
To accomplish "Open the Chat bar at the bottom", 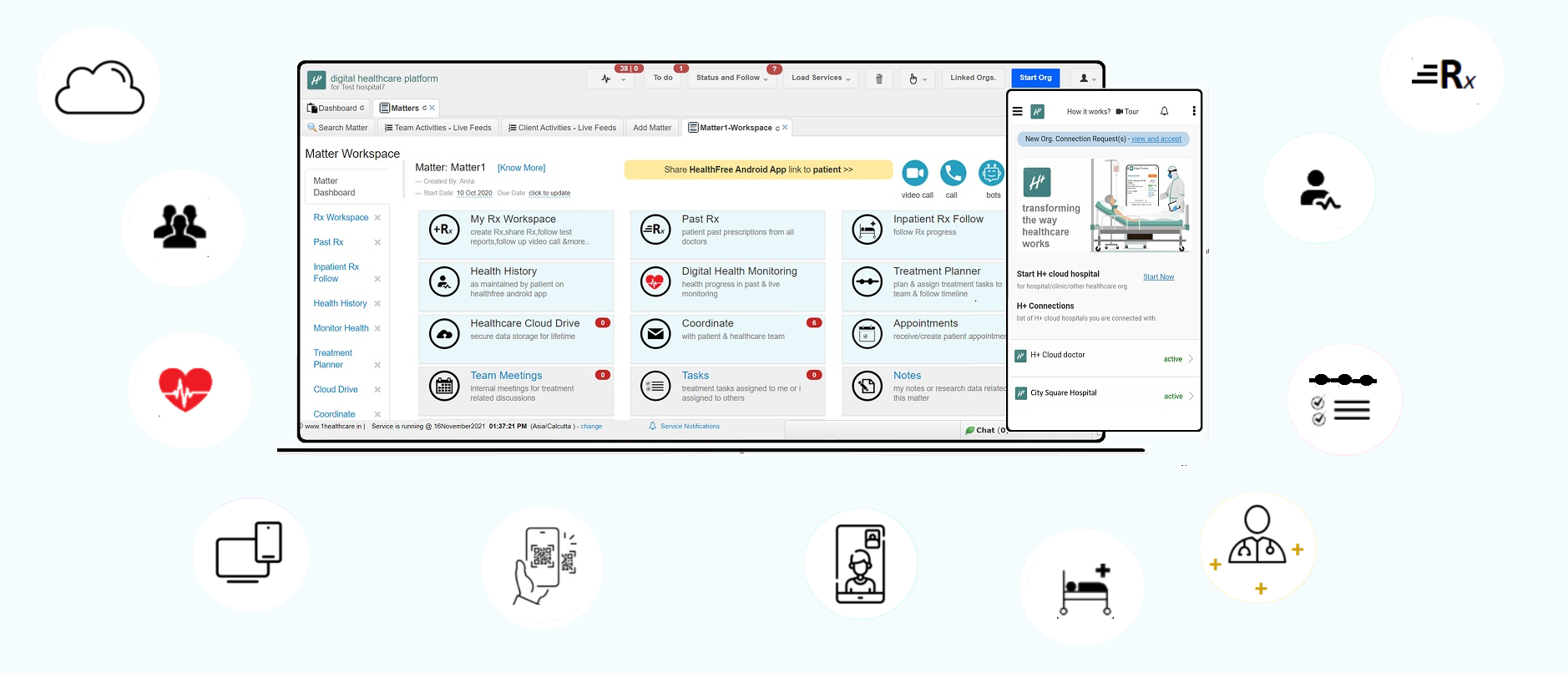I will pos(987,430).
